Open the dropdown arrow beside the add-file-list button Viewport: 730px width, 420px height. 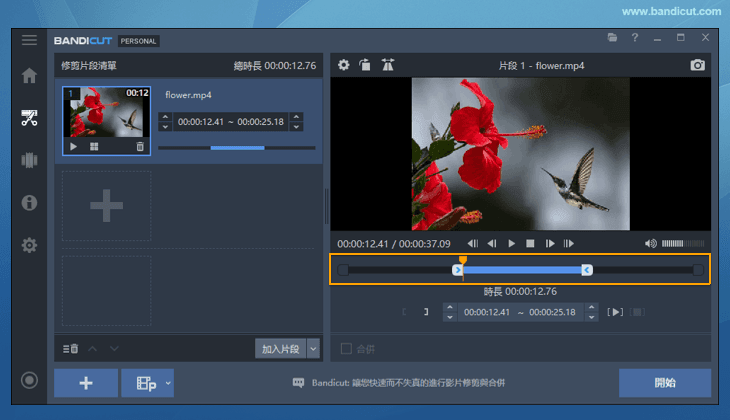(168, 383)
